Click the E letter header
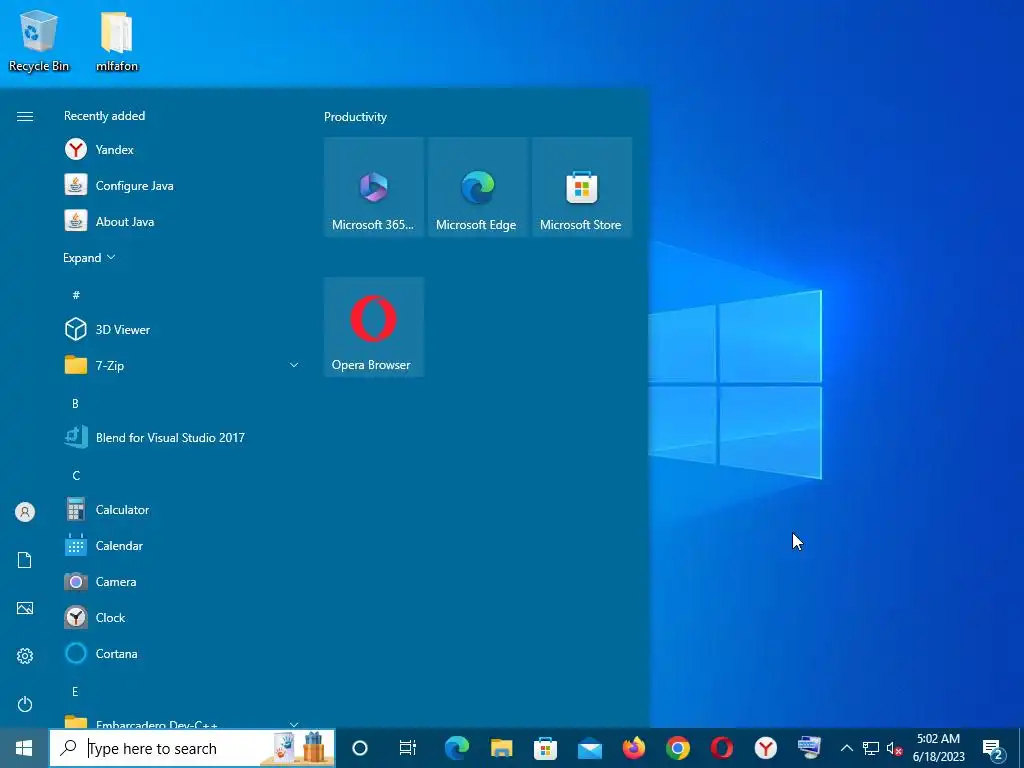The image size is (1024, 768). point(75,691)
